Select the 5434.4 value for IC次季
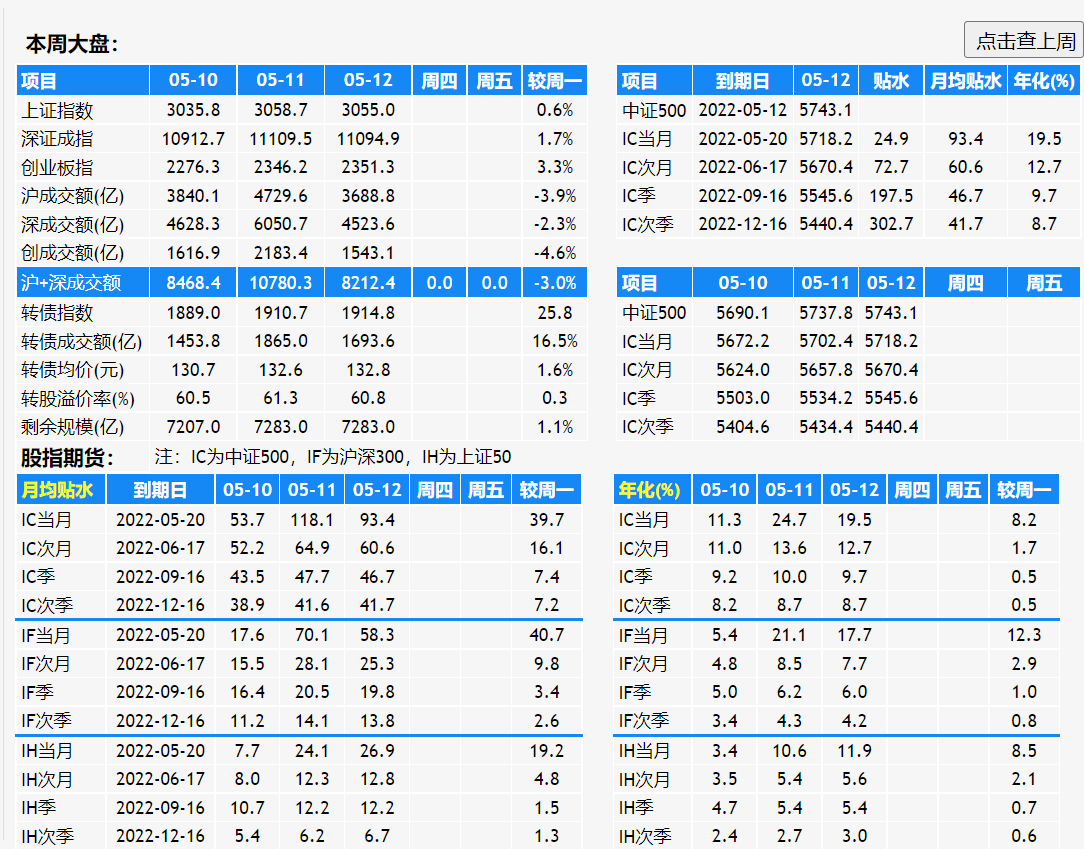The width and height of the screenshot is (1084, 849). tap(825, 427)
